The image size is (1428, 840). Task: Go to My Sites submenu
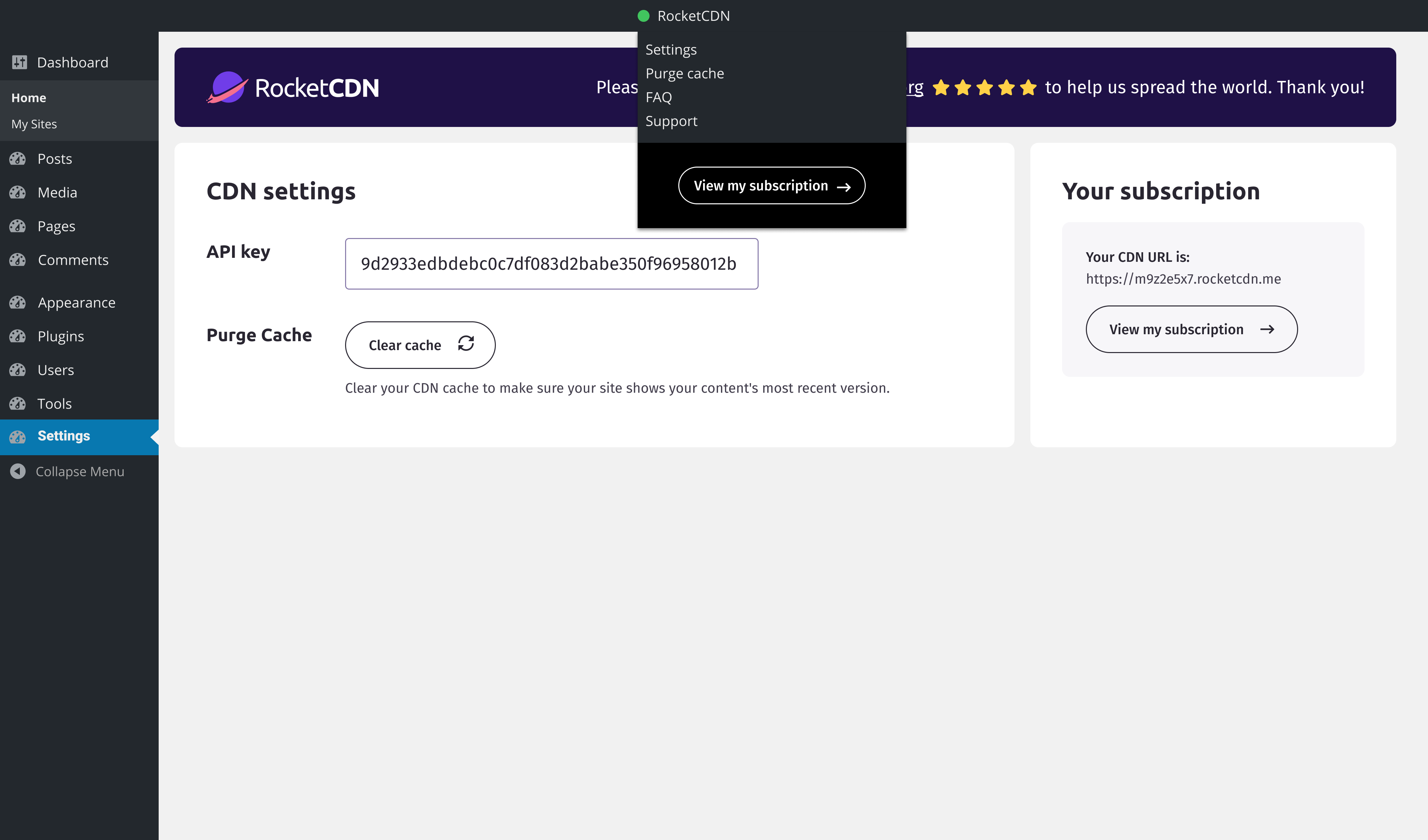click(x=34, y=124)
